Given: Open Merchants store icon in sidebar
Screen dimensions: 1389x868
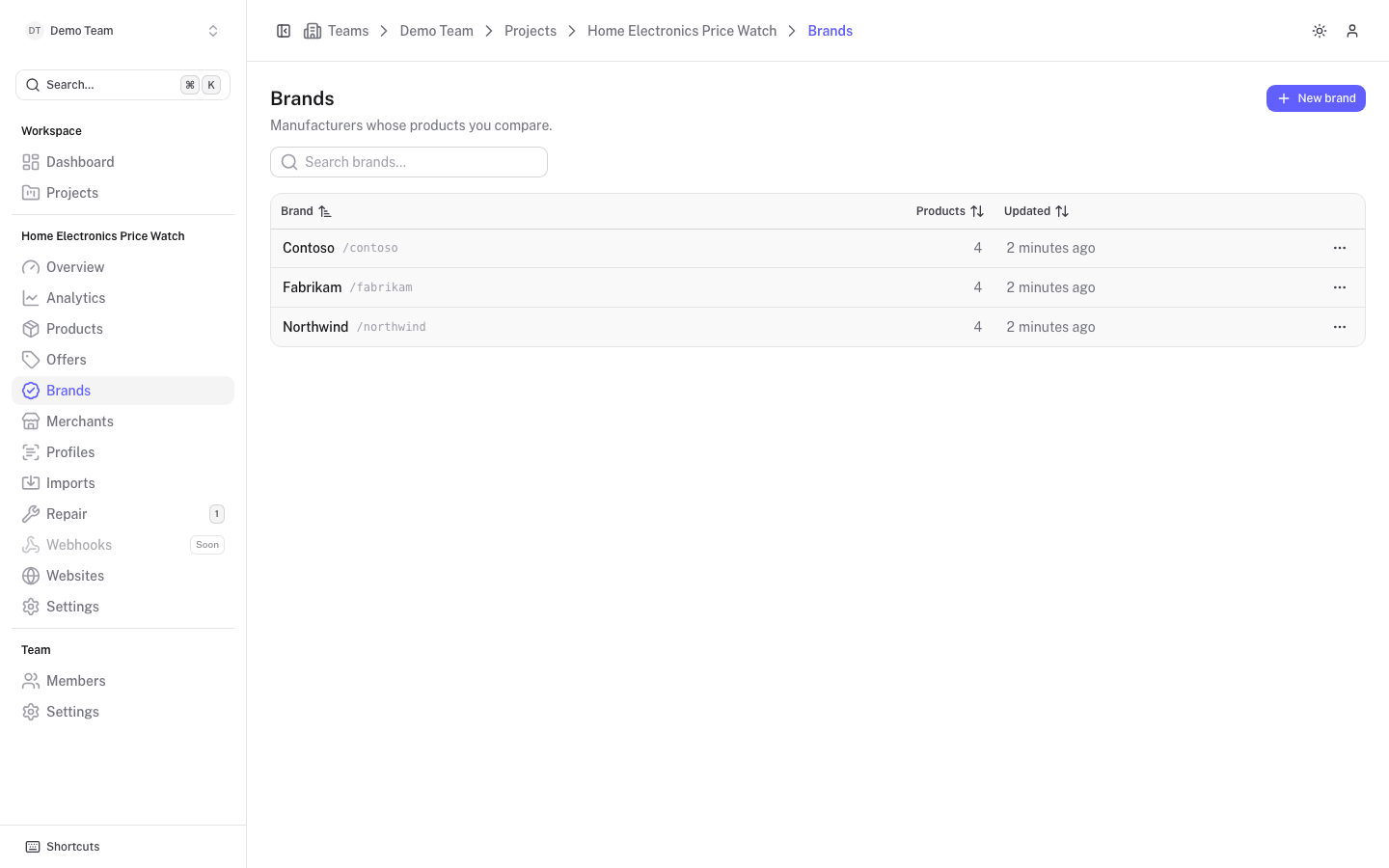Looking at the screenshot, I should click(x=31, y=421).
